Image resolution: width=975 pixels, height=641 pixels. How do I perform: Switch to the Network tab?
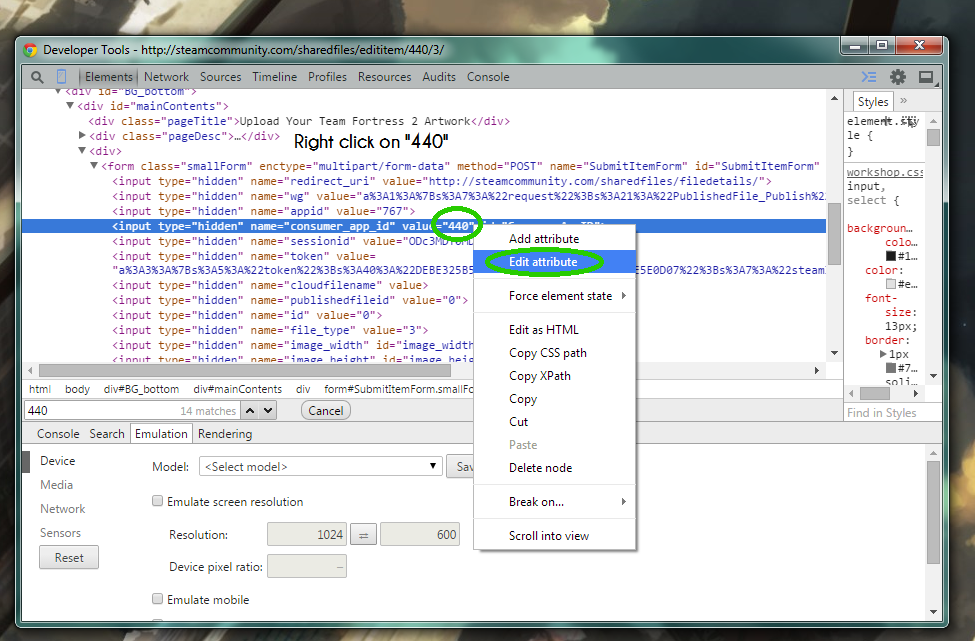pos(166,77)
